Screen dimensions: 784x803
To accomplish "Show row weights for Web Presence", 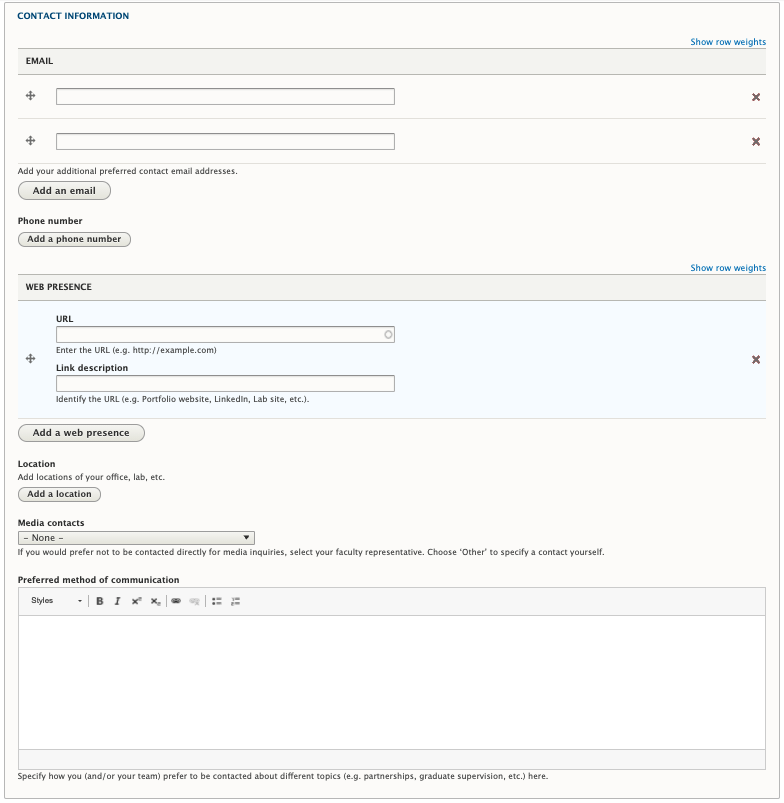I will click(728, 268).
